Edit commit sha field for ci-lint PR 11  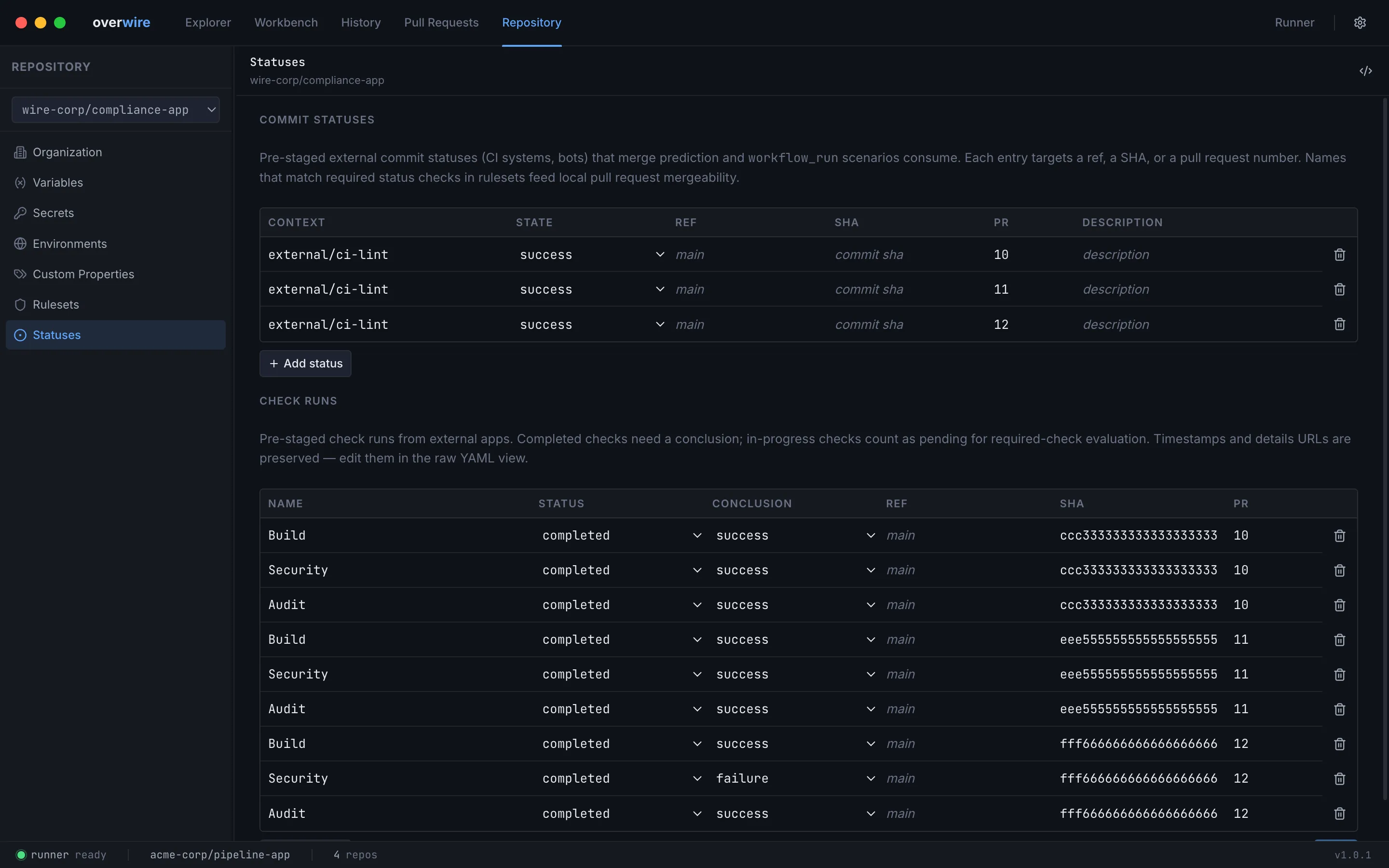click(x=910, y=289)
